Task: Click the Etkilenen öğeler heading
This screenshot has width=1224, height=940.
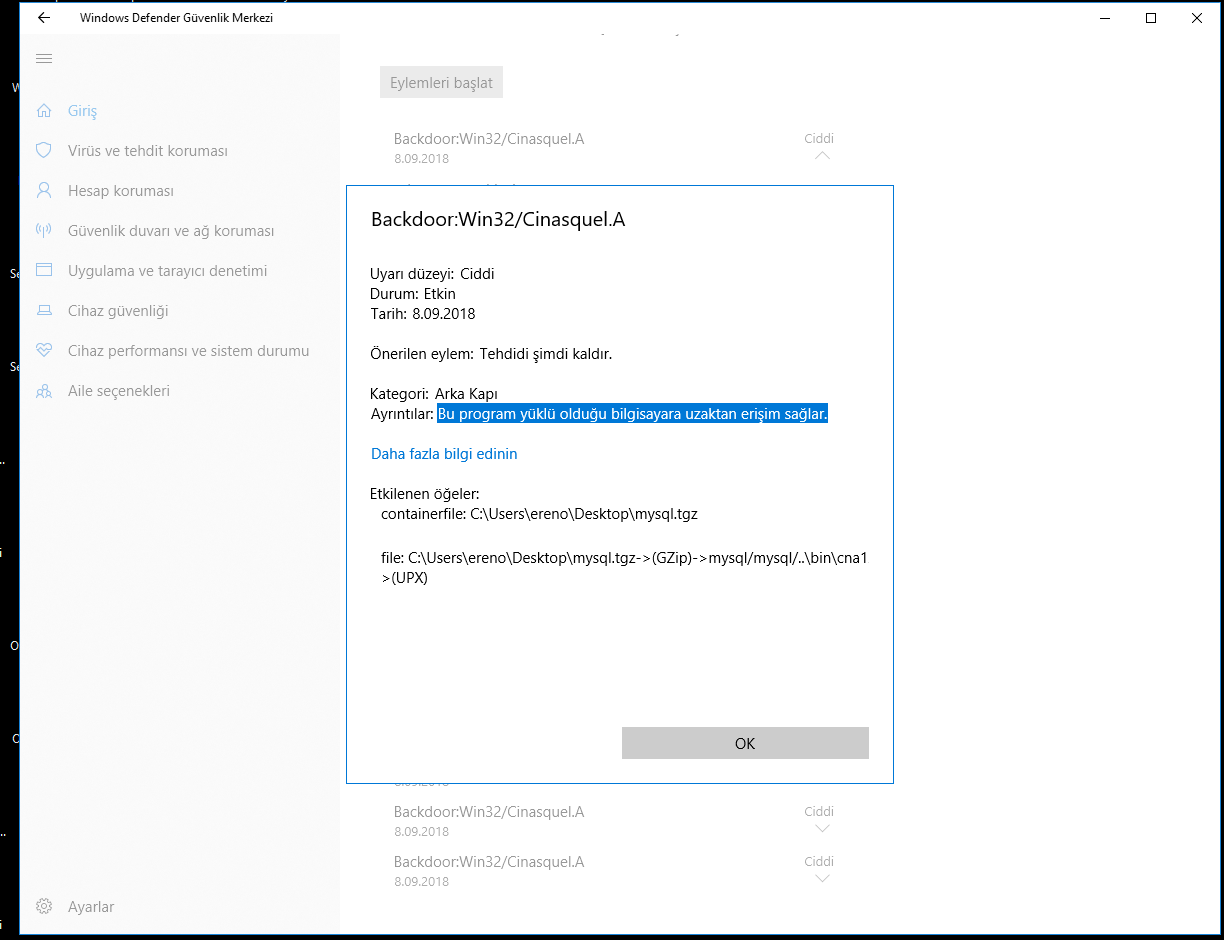Action: (x=425, y=494)
